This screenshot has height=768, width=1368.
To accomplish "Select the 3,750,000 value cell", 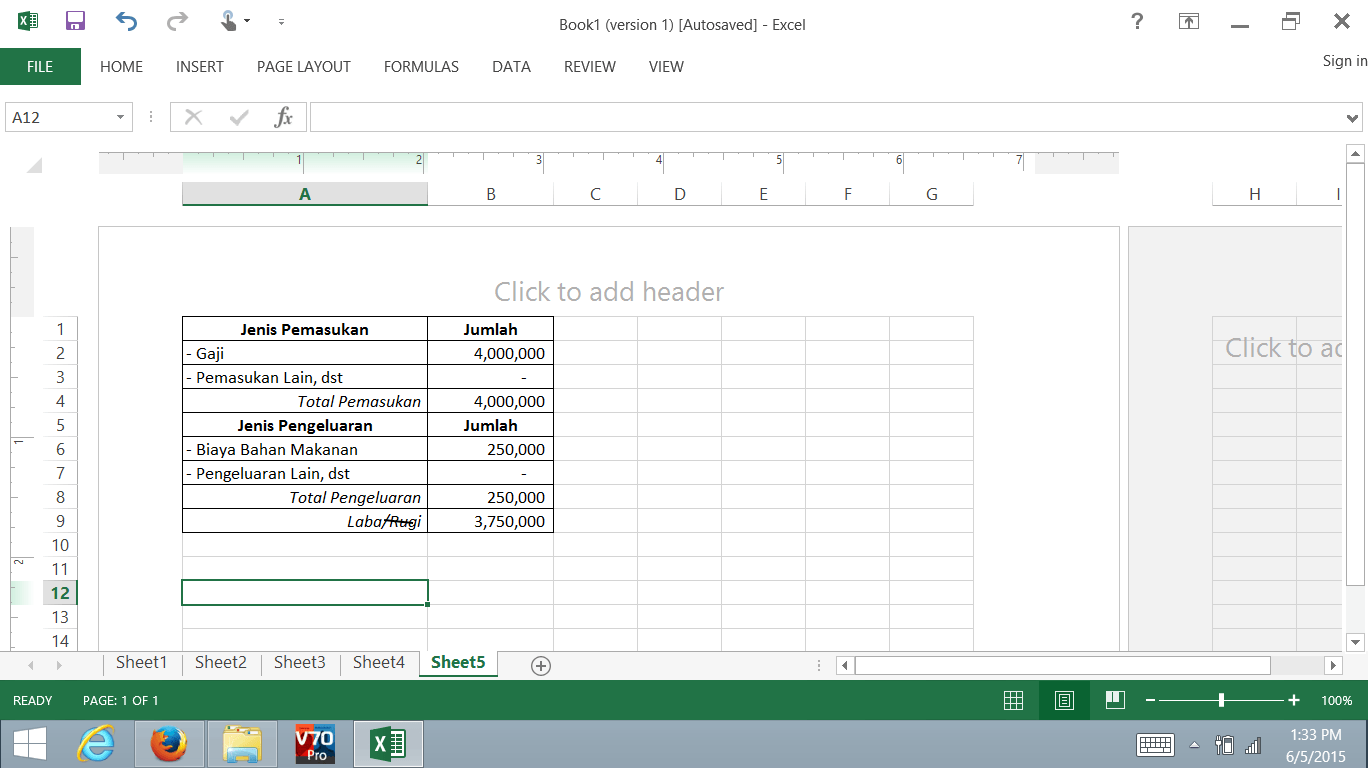I will click(491, 521).
